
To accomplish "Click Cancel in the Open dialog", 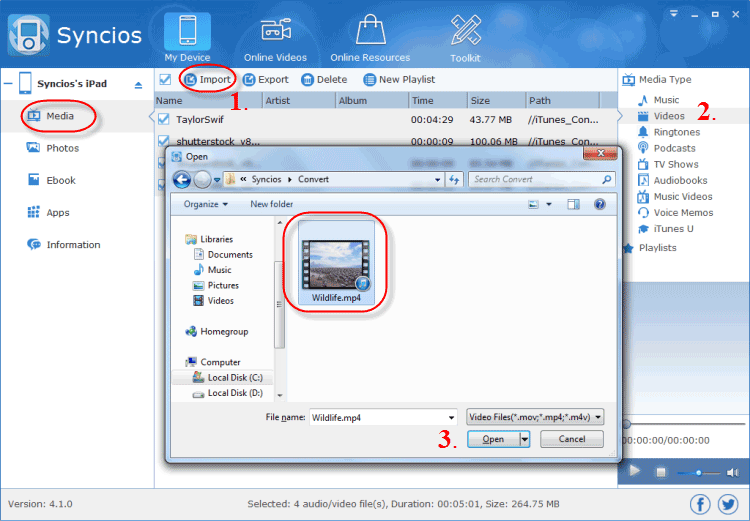I will point(572,439).
